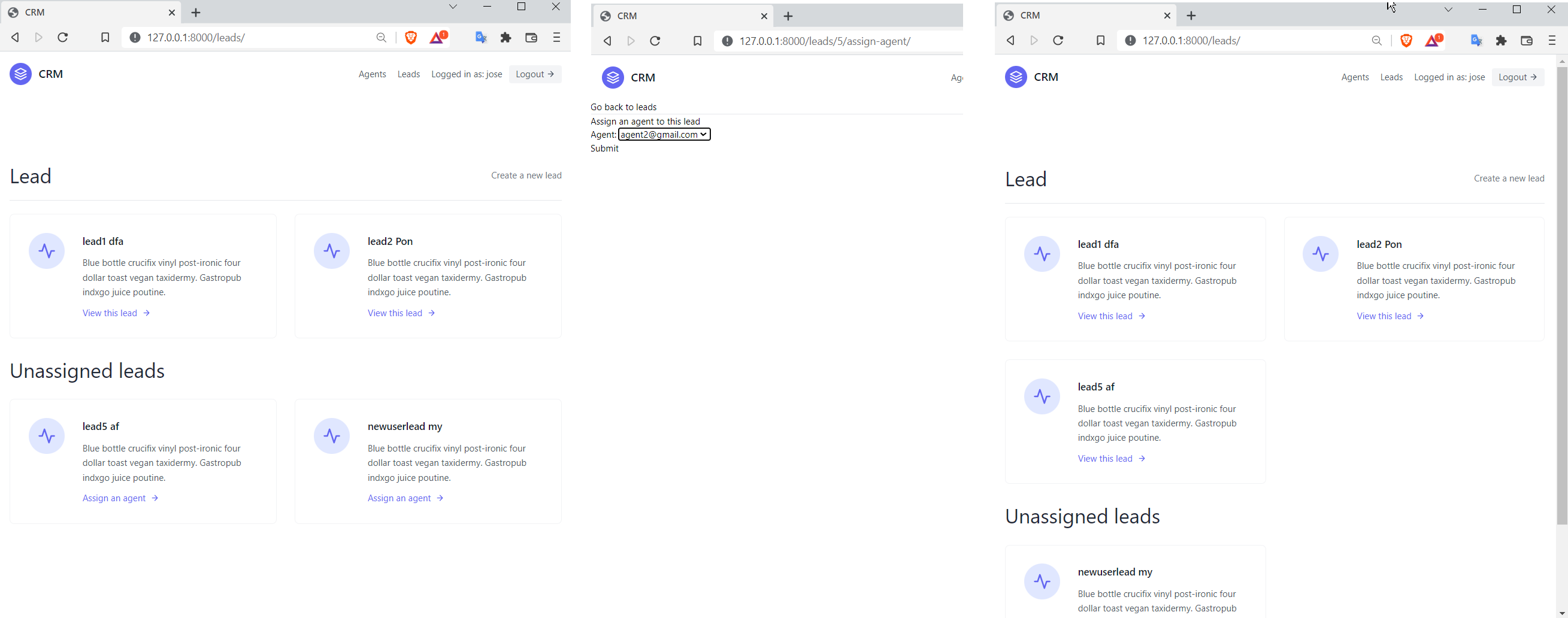Viewport: 1568px width, 618px height.
Task: Bookmark the assign-agent page in middle window
Action: tap(698, 41)
